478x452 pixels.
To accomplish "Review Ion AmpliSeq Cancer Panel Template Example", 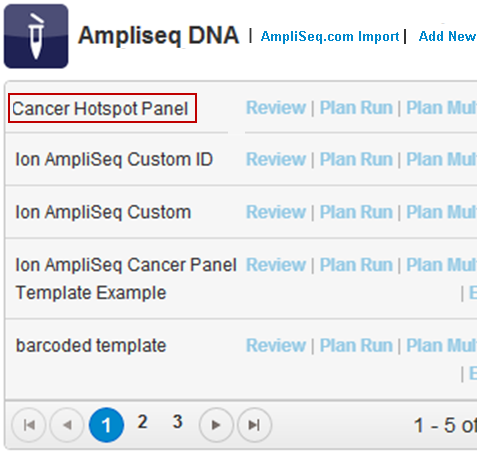I will click(276, 265).
